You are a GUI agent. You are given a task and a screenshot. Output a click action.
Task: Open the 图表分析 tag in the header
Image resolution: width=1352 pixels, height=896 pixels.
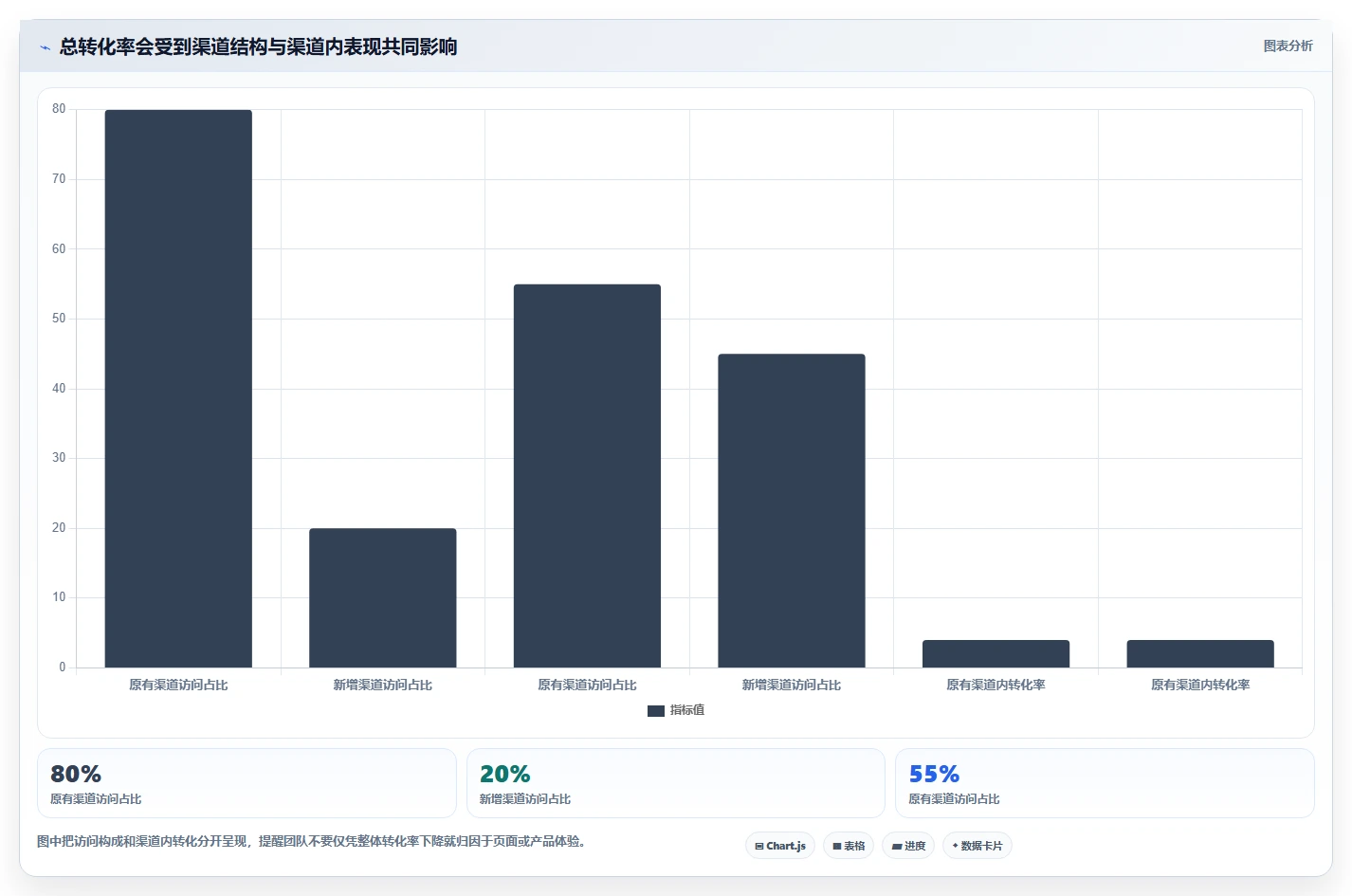pyautogui.click(x=1288, y=46)
